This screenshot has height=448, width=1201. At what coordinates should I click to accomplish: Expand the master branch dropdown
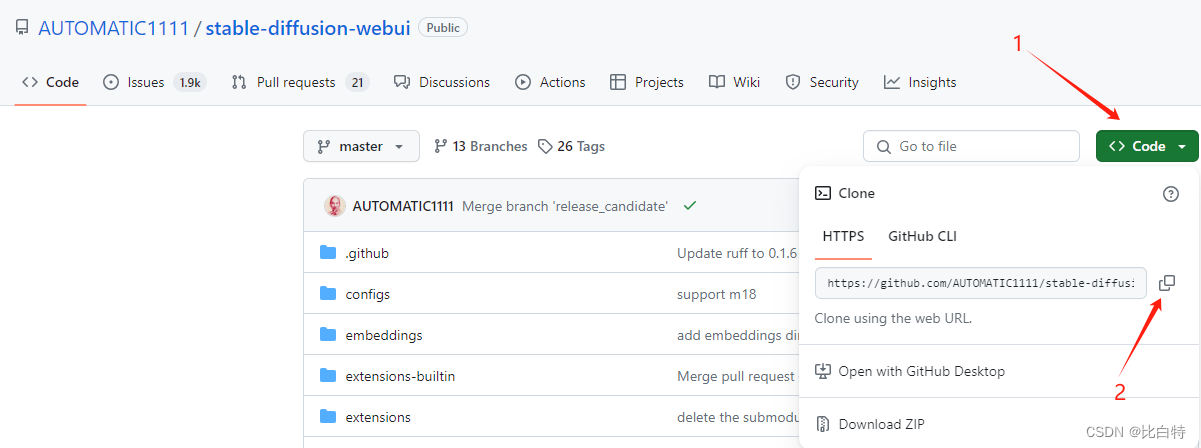[361, 146]
